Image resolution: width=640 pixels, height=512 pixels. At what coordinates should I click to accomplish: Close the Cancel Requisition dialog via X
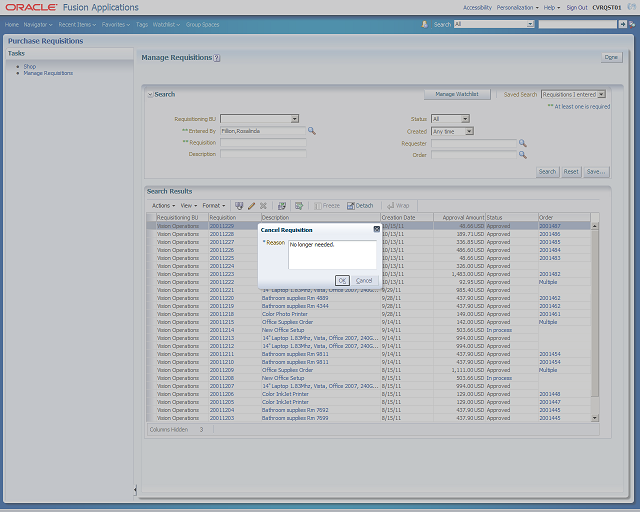pyautogui.click(x=377, y=229)
